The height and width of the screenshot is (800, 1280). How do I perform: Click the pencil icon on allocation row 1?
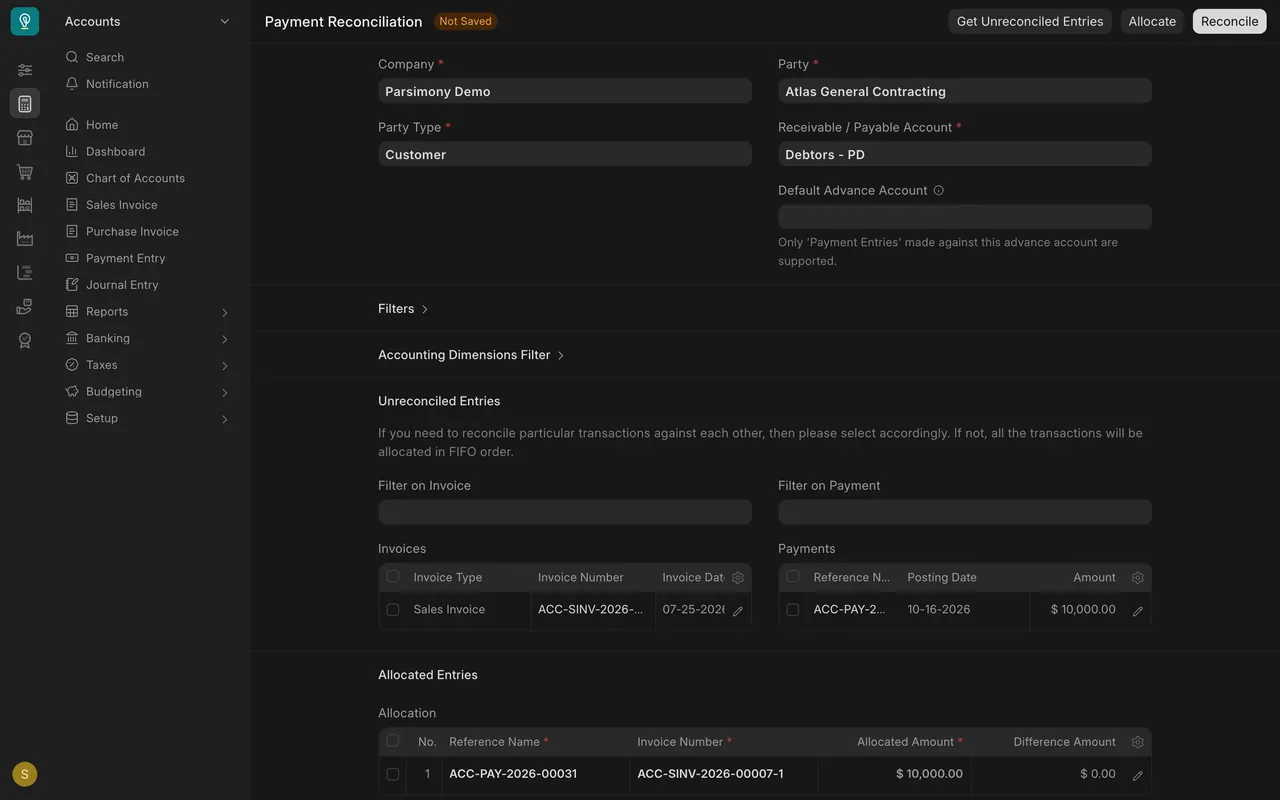tap(1137, 775)
